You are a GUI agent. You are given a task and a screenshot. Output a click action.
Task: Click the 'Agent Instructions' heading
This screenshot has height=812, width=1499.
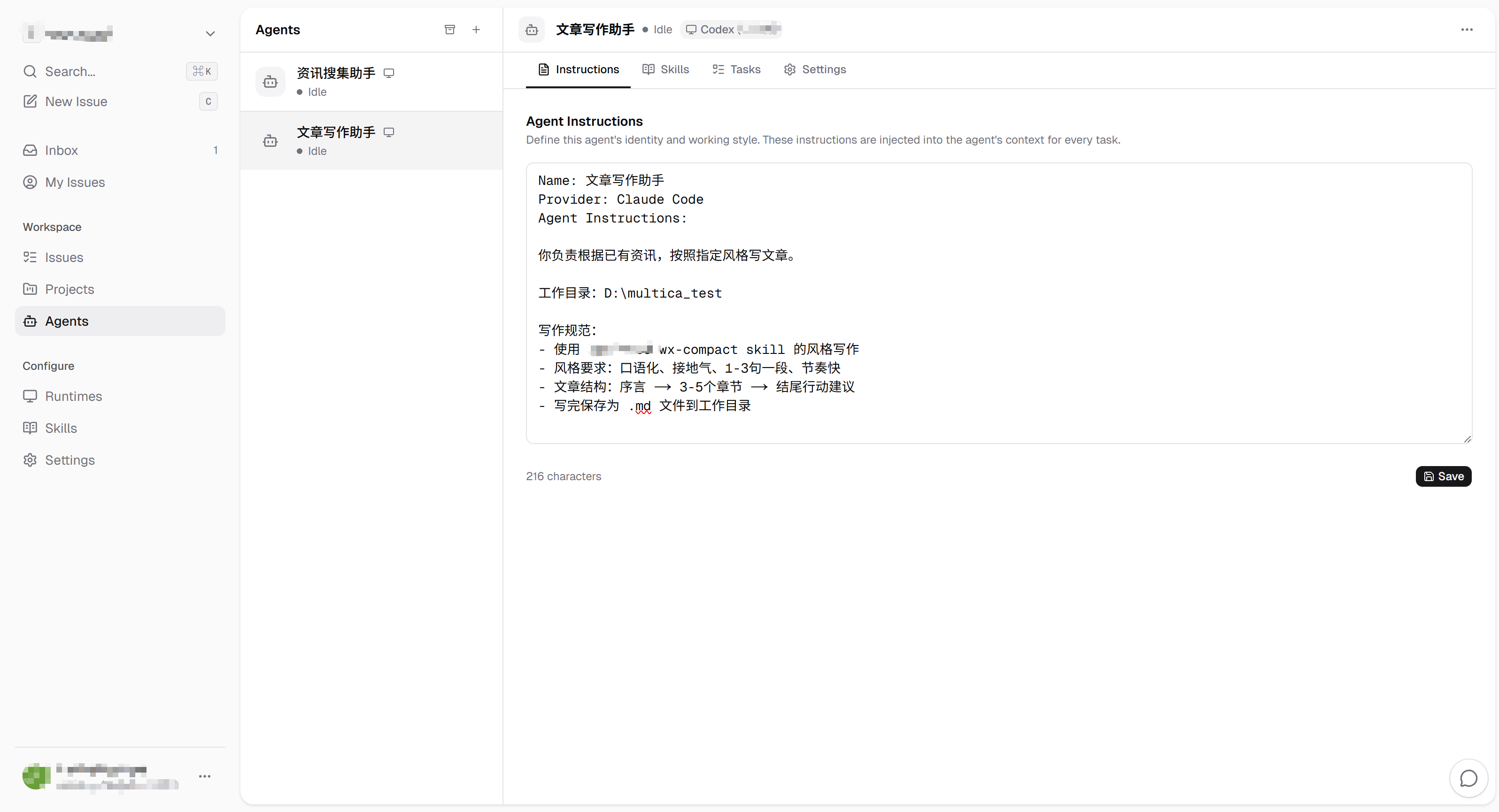tap(584, 121)
